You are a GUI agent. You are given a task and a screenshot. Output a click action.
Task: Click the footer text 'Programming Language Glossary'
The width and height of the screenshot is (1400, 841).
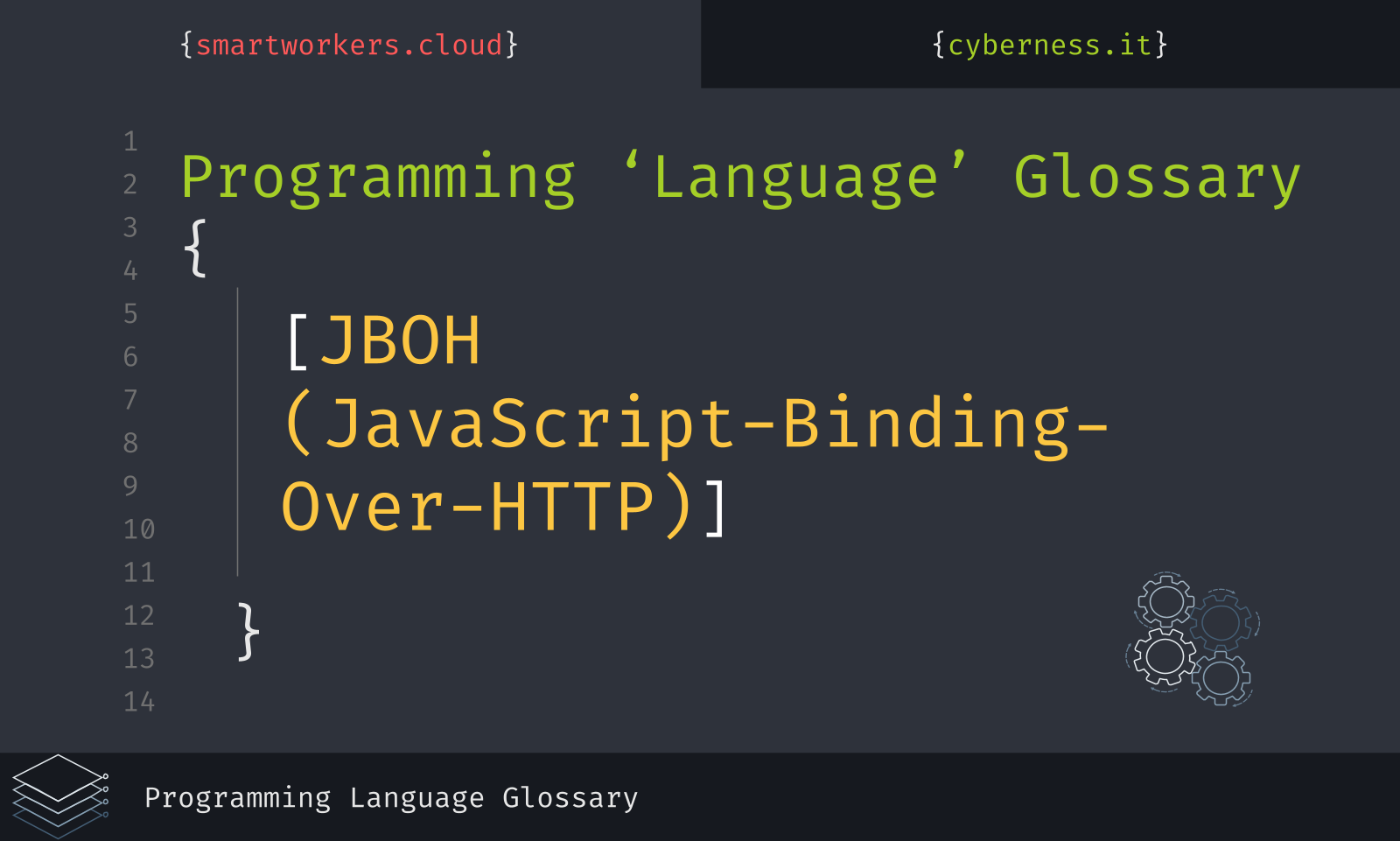tap(391, 798)
